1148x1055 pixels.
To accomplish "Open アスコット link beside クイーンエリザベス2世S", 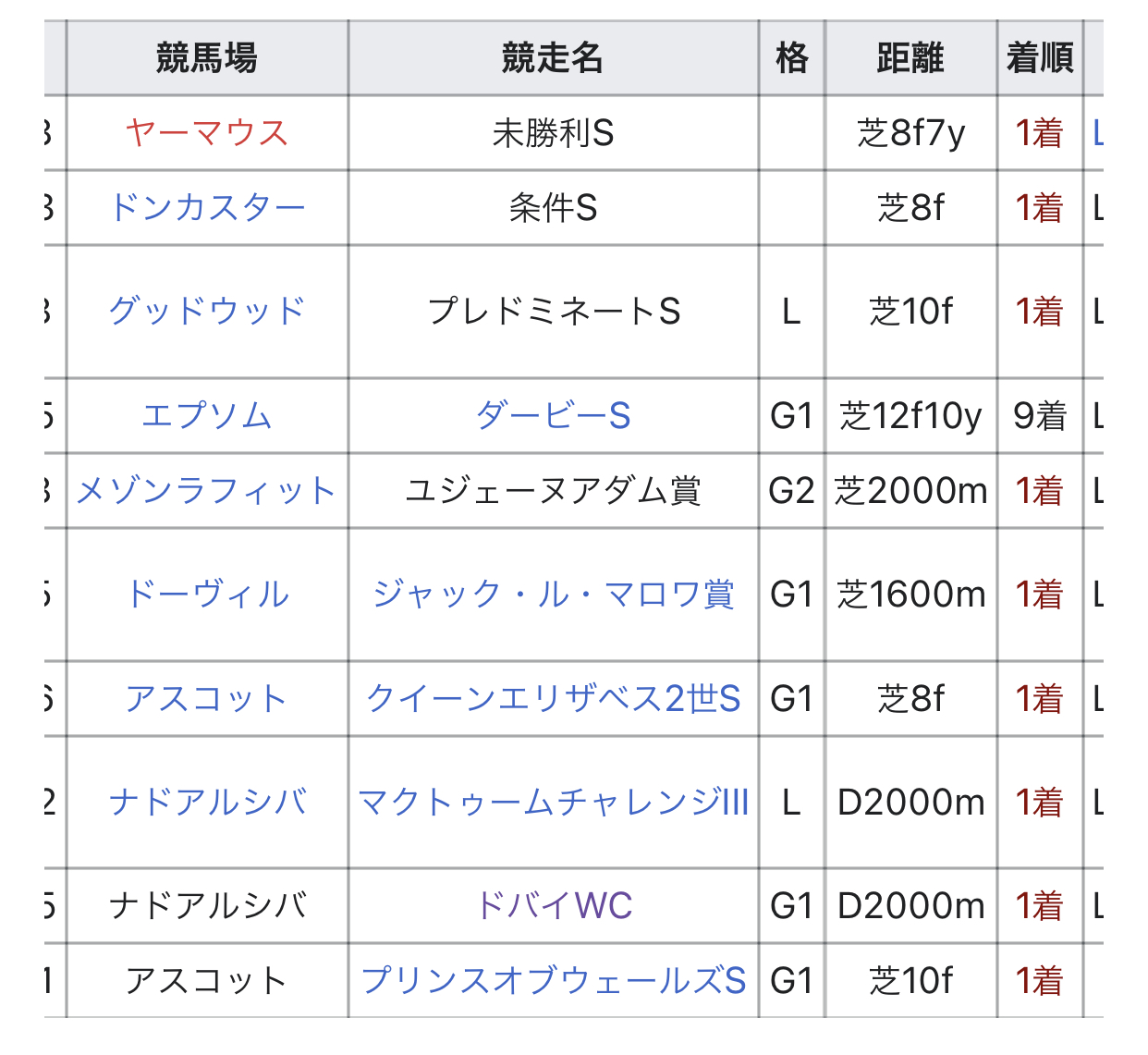I will point(207,699).
